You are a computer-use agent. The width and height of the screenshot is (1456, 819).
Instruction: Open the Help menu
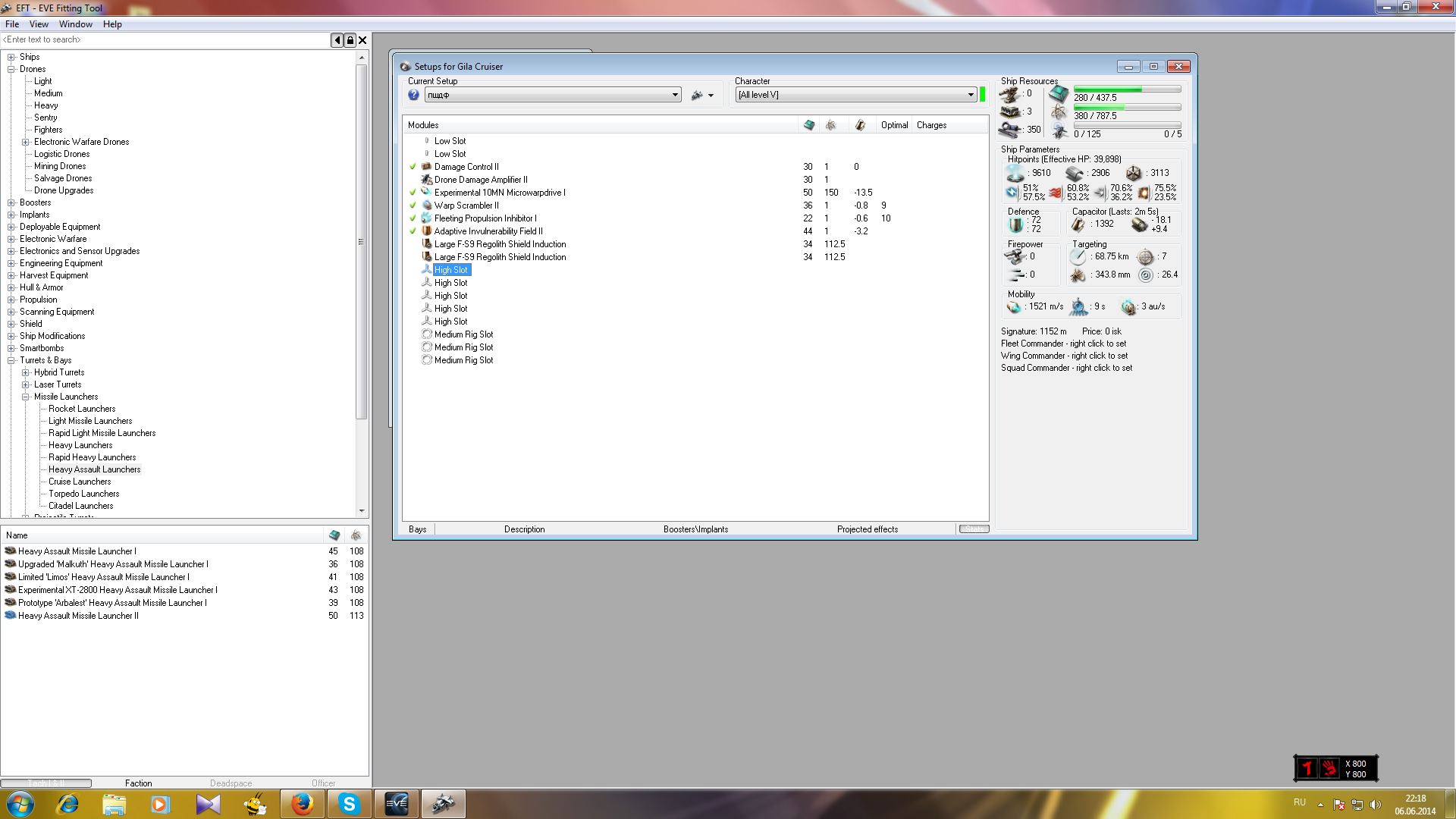[112, 24]
